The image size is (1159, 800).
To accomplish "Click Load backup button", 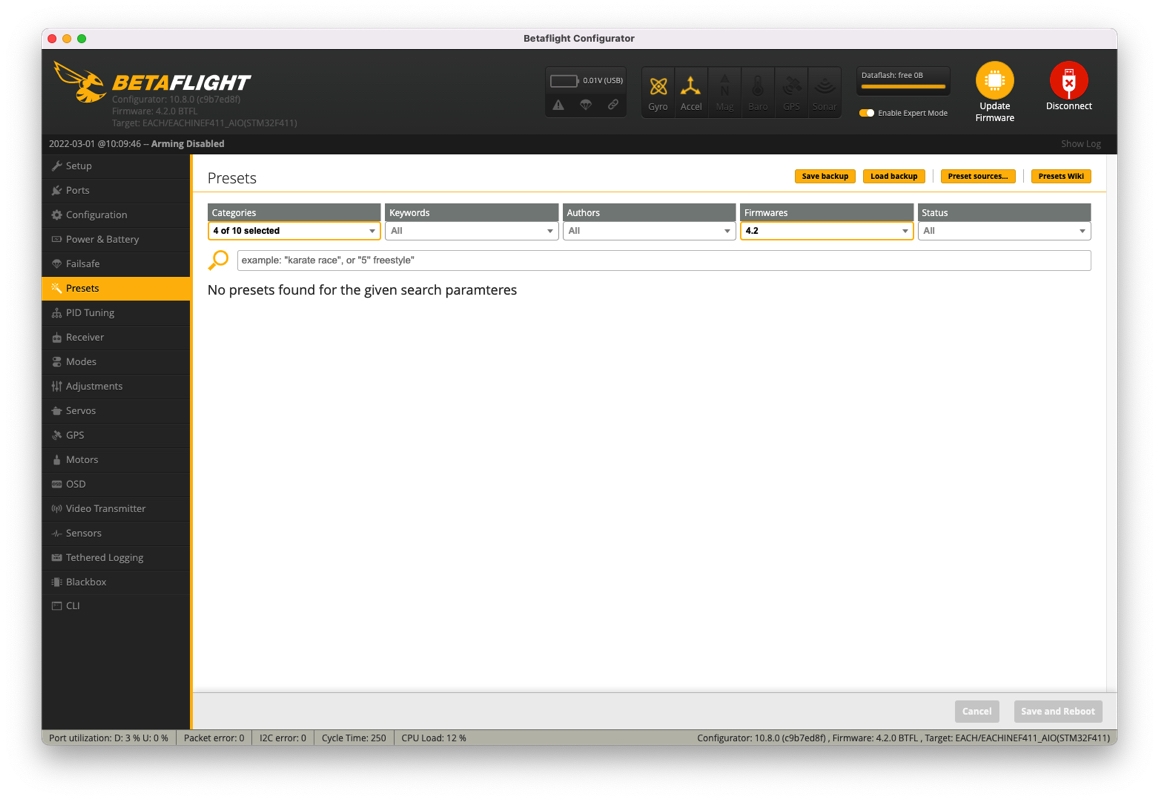I will [894, 176].
